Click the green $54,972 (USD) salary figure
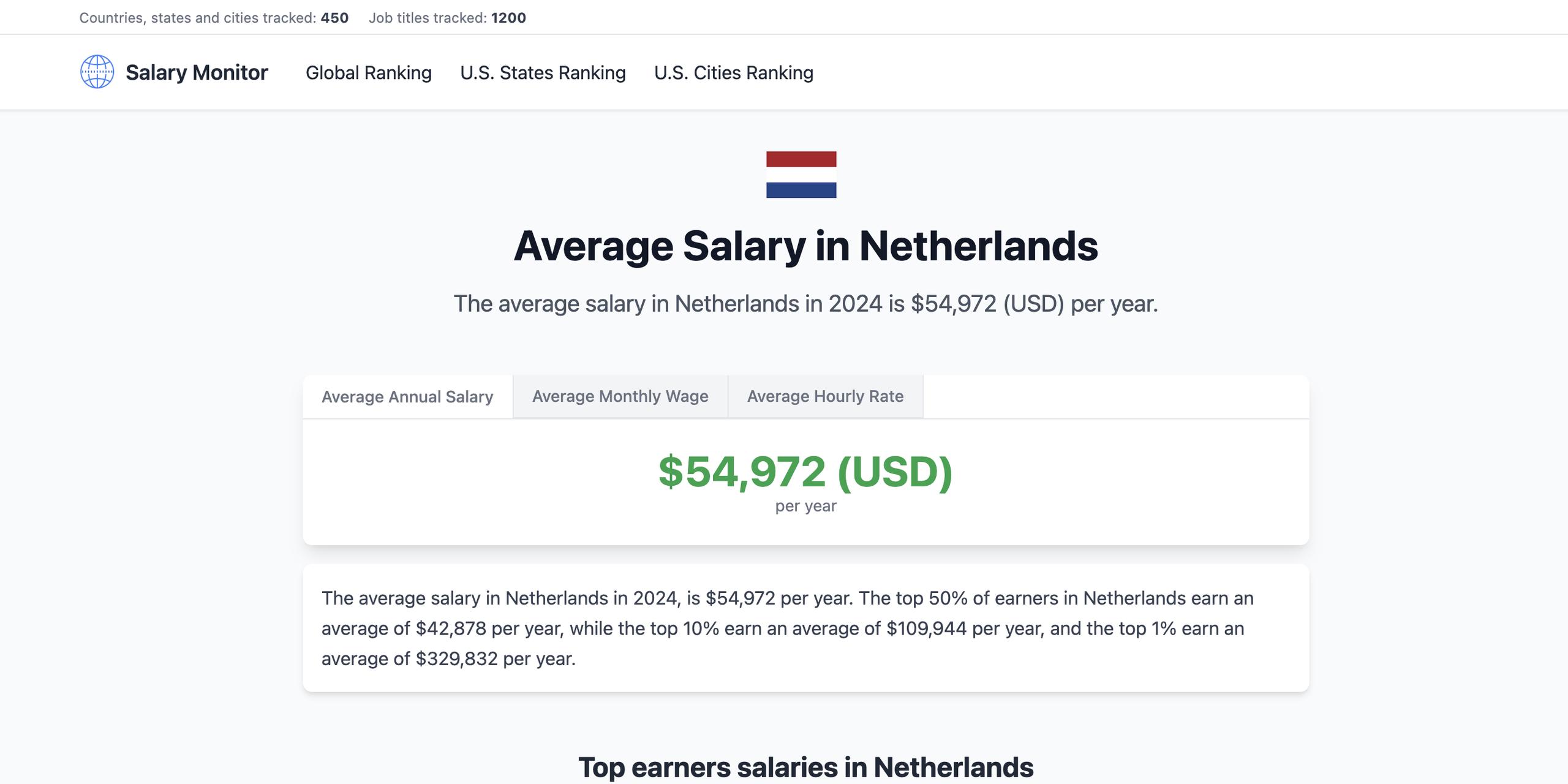The image size is (1568, 784). coord(805,472)
